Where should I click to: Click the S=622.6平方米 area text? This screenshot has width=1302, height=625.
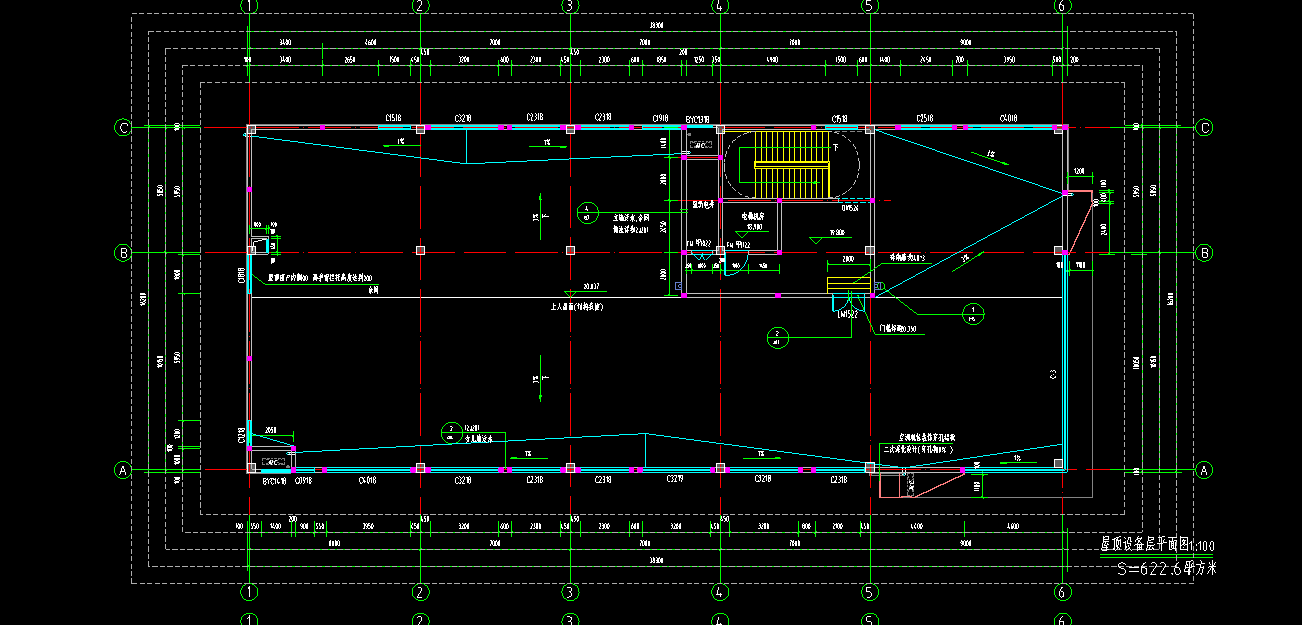click(x=1167, y=569)
